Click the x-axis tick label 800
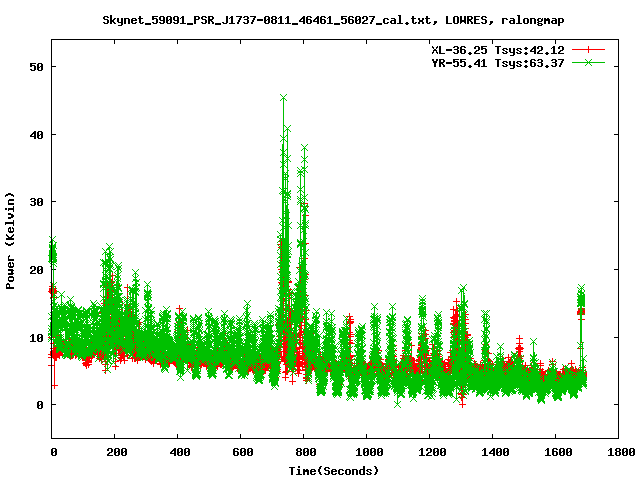This screenshot has width=640, height=480. pyautogui.click(x=306, y=452)
